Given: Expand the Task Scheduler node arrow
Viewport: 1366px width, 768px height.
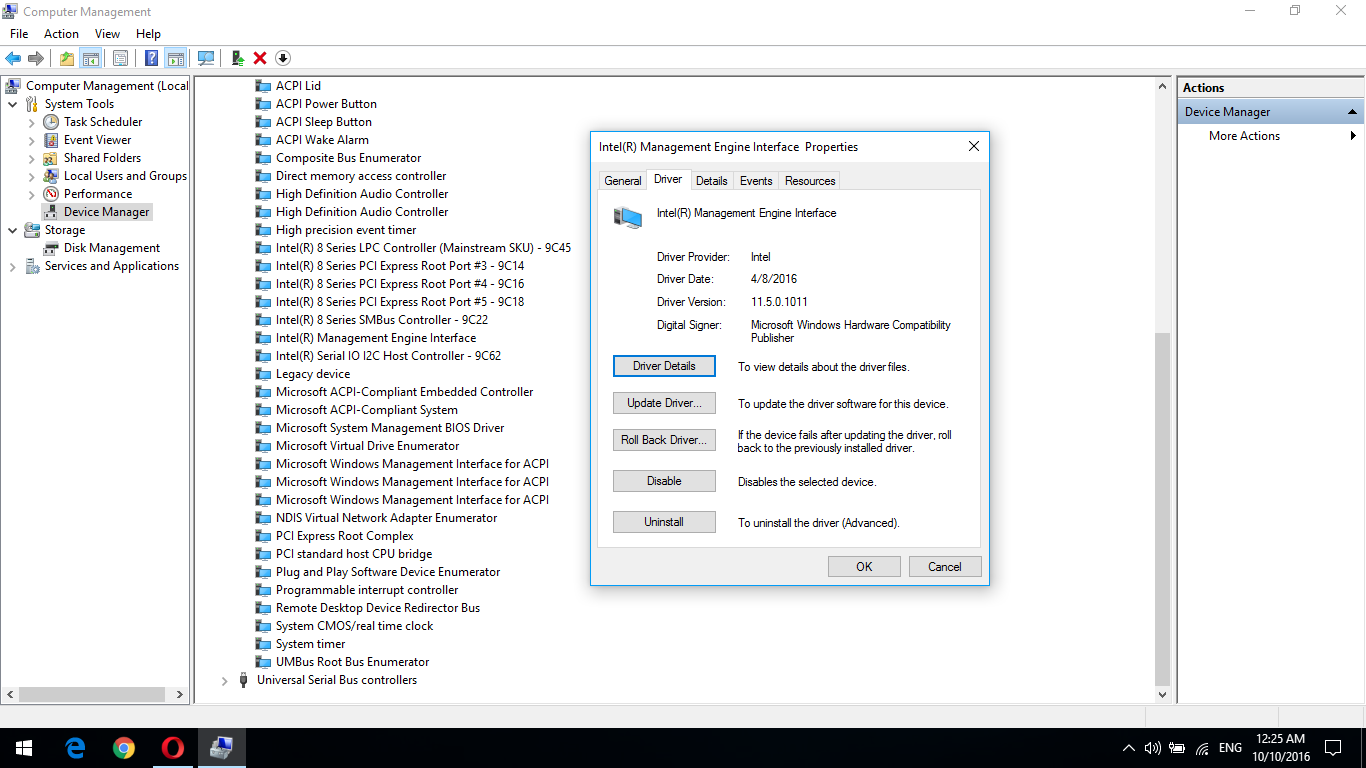Looking at the screenshot, I should [x=32, y=122].
